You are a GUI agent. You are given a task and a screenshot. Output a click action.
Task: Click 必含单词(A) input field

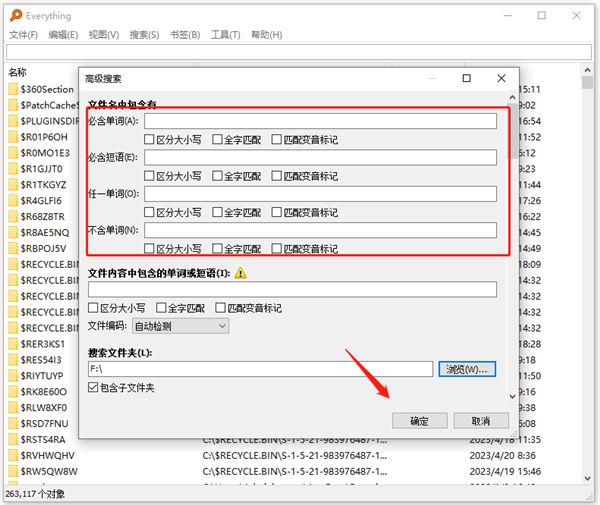pyautogui.click(x=320, y=121)
